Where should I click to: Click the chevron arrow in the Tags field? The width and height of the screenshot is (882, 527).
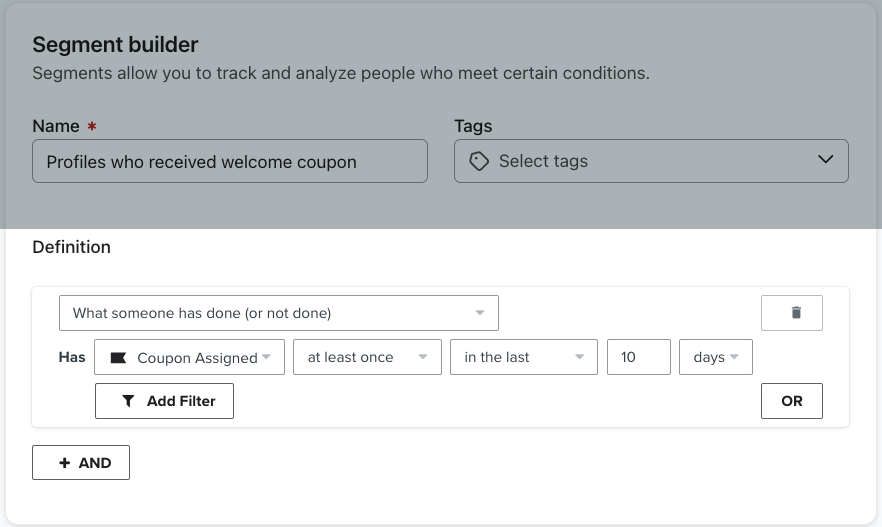tap(825, 160)
